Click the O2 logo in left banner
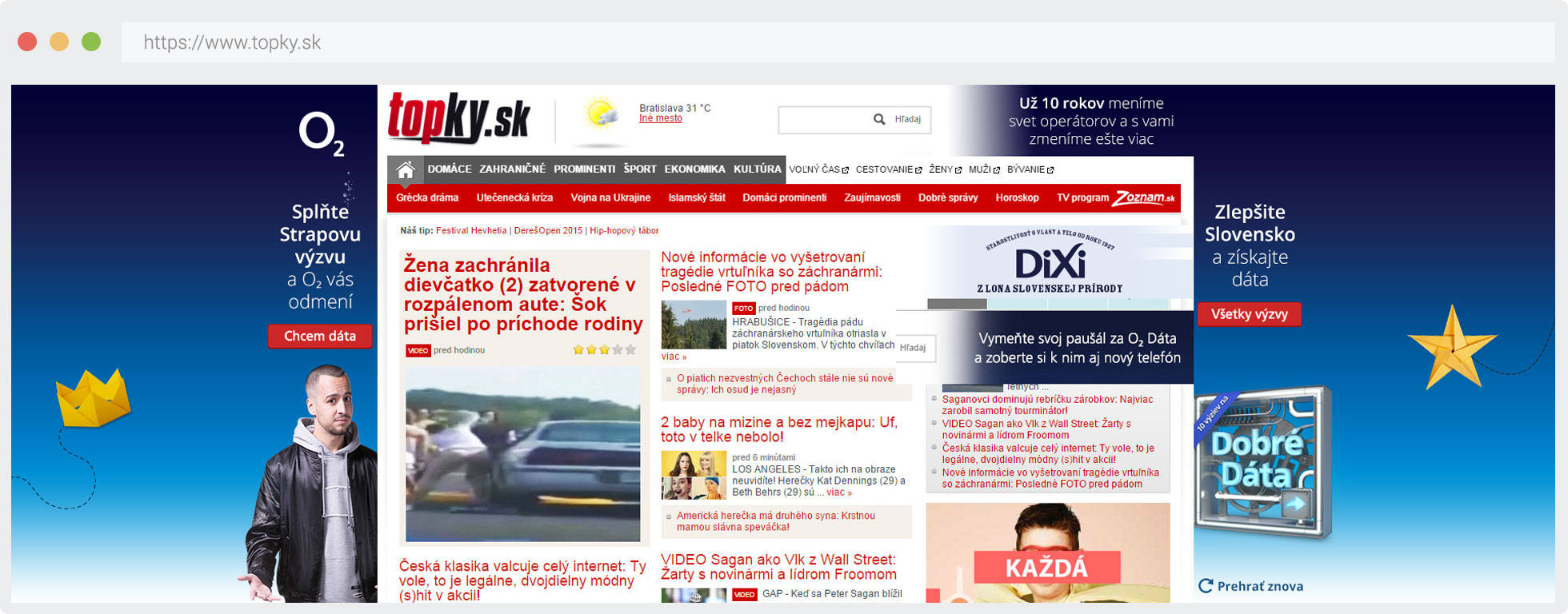1568x614 pixels. pyautogui.click(x=321, y=133)
